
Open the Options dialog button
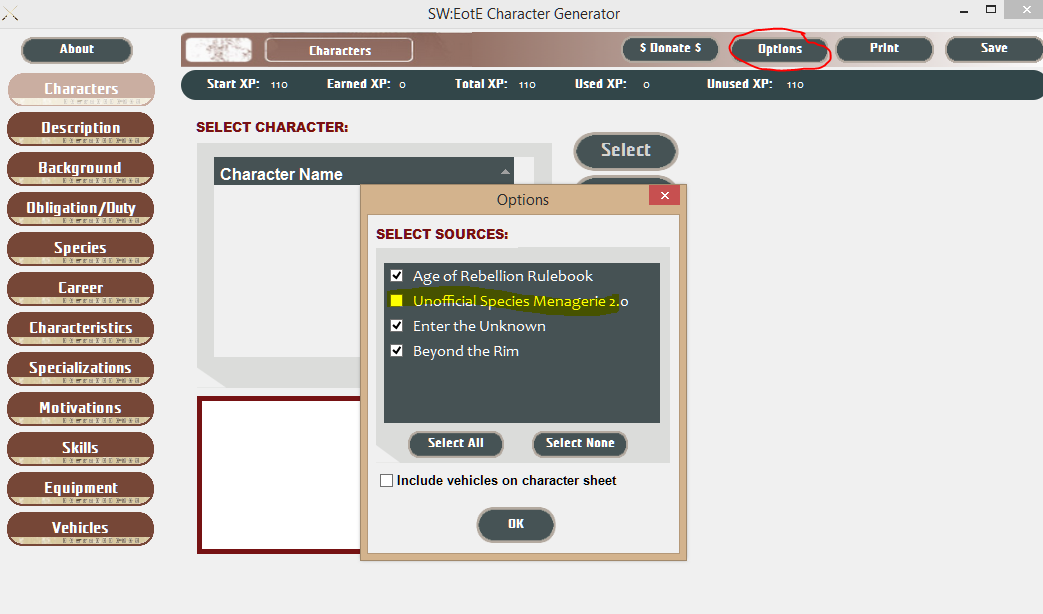click(x=780, y=49)
